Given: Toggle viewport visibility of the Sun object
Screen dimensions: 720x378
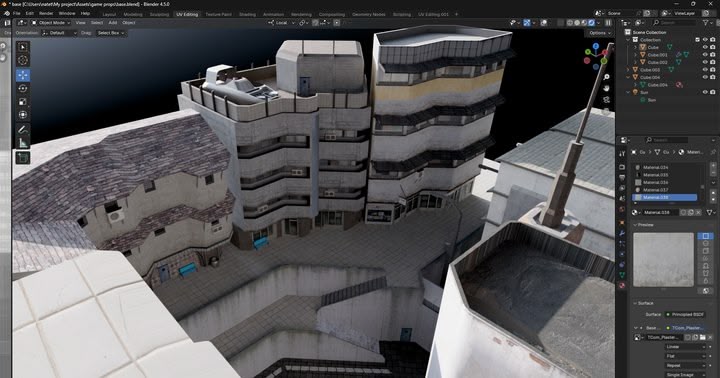Looking at the screenshot, I should point(705,92).
